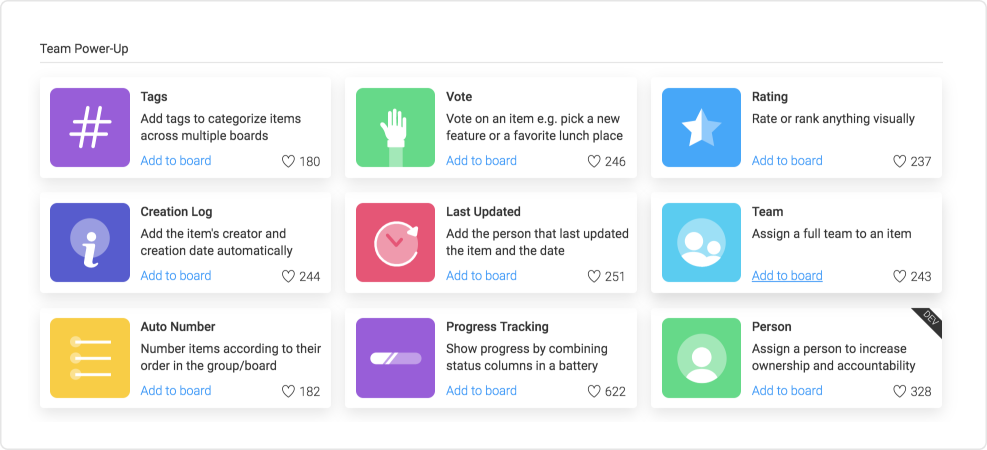
Task: Like the Last Updated column via heart
Action: tap(594, 276)
